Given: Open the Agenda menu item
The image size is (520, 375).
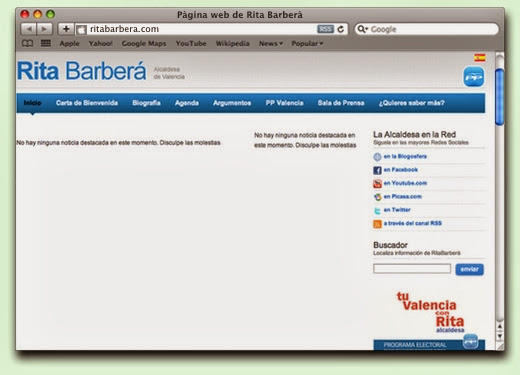Looking at the screenshot, I should coord(187,103).
